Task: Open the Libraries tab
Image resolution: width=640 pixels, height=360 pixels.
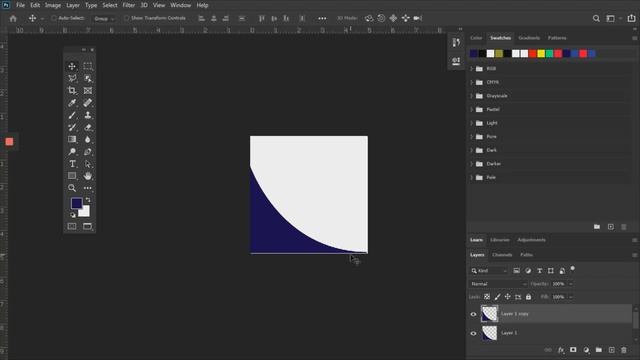Action: 500,240
